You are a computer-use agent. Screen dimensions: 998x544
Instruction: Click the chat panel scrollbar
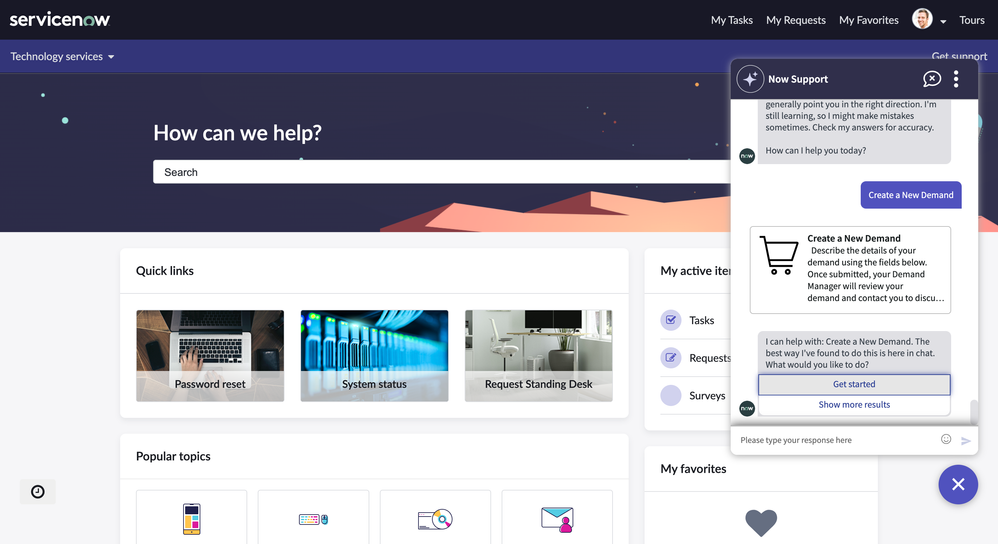pyautogui.click(x=973, y=412)
